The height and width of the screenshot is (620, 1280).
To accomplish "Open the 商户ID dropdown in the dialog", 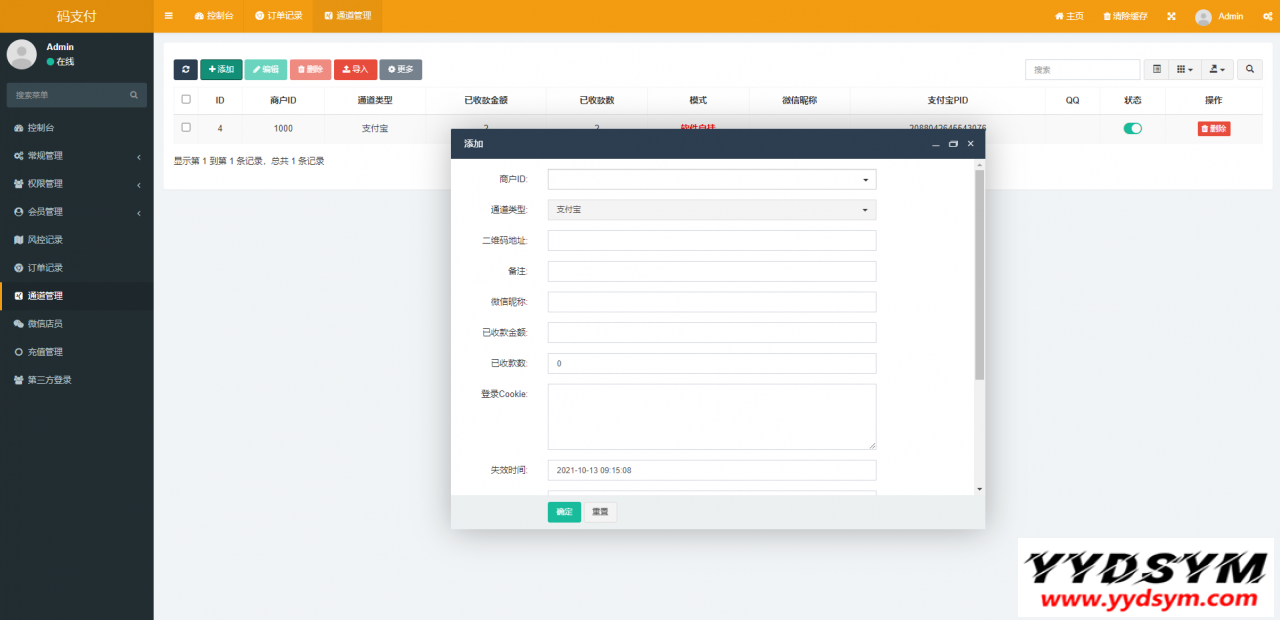I will [711, 180].
